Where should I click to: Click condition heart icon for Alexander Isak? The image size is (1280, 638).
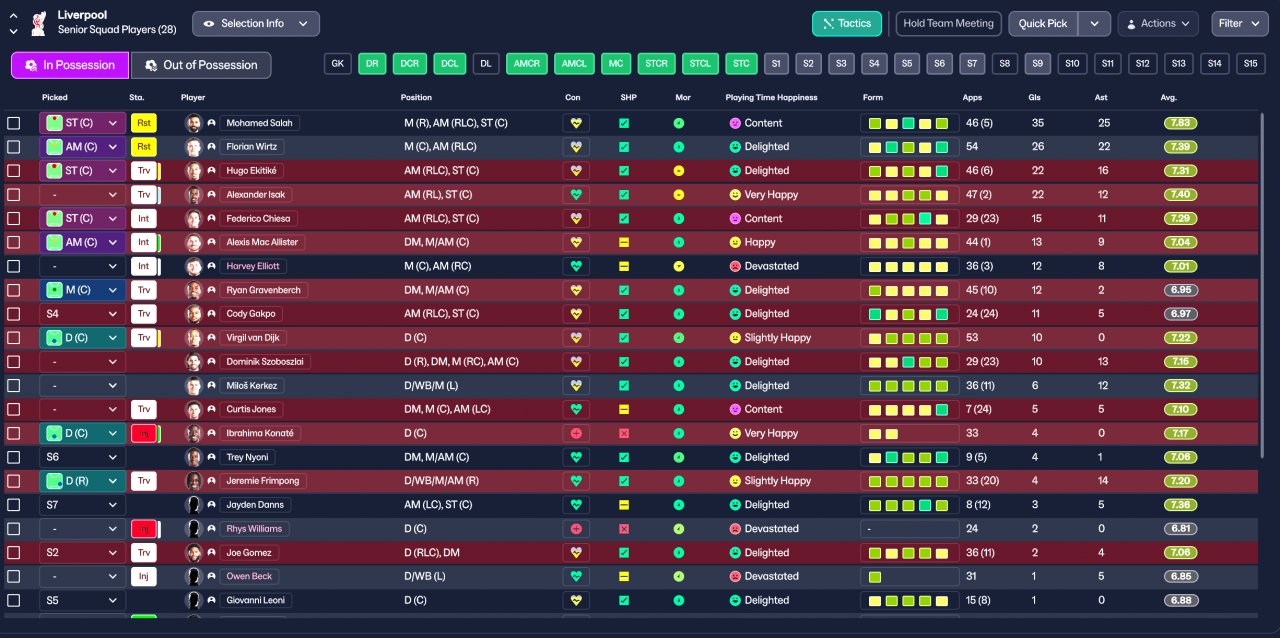(576, 195)
